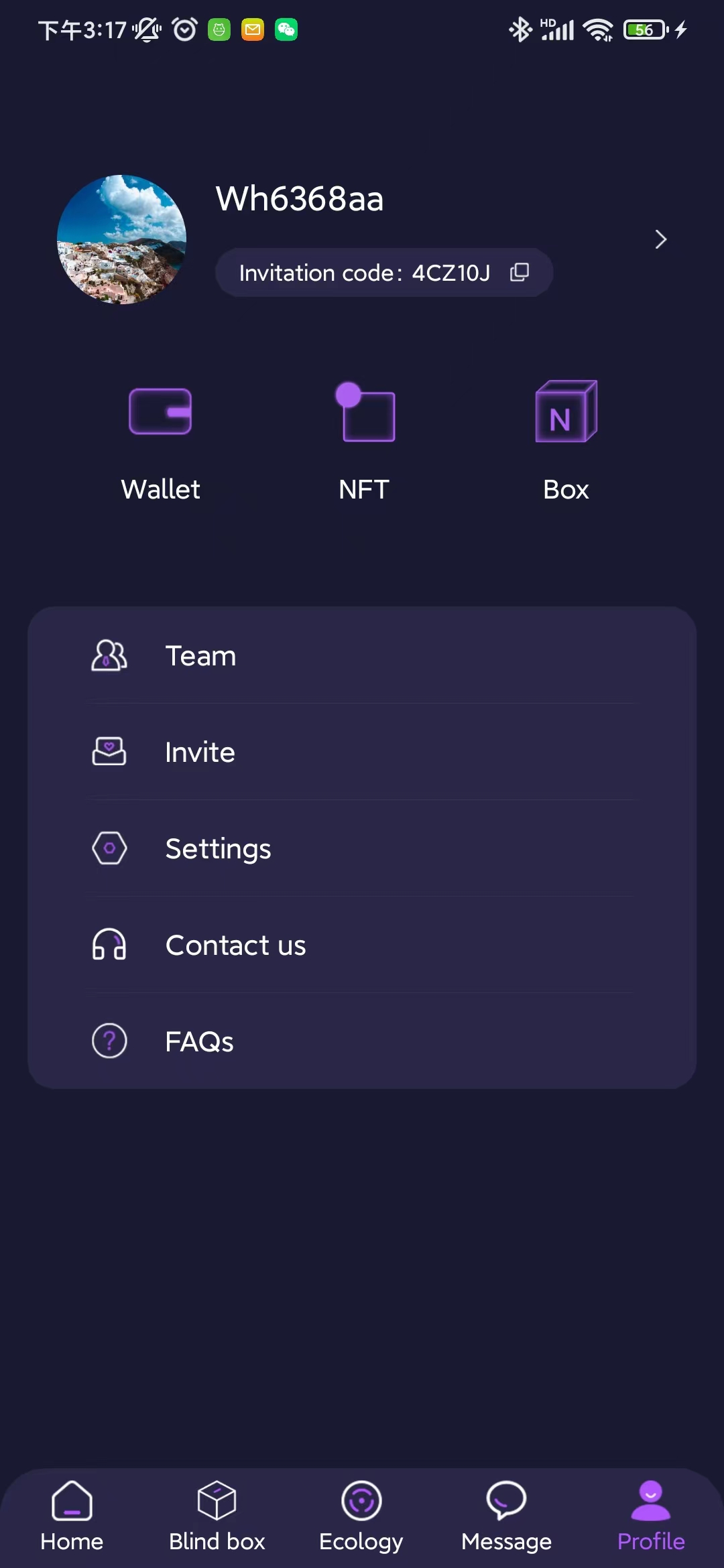Viewport: 724px width, 1568px height.
Task: Tap the username Wh6368aa
Action: tap(300, 198)
